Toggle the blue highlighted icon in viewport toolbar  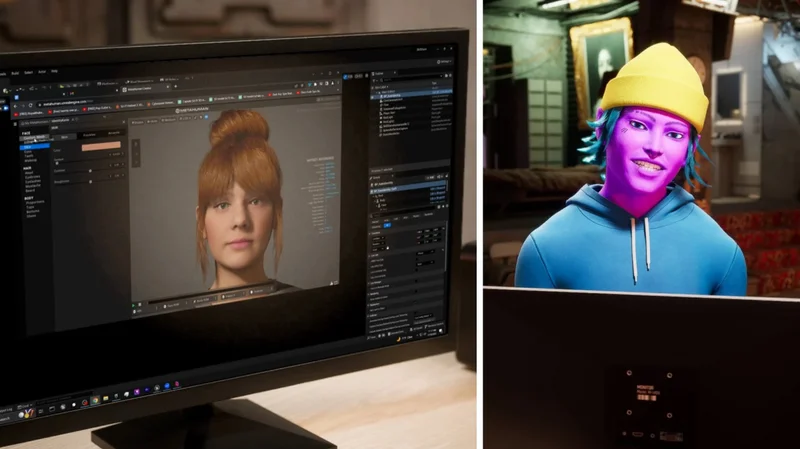pyautogui.click(x=206, y=117)
